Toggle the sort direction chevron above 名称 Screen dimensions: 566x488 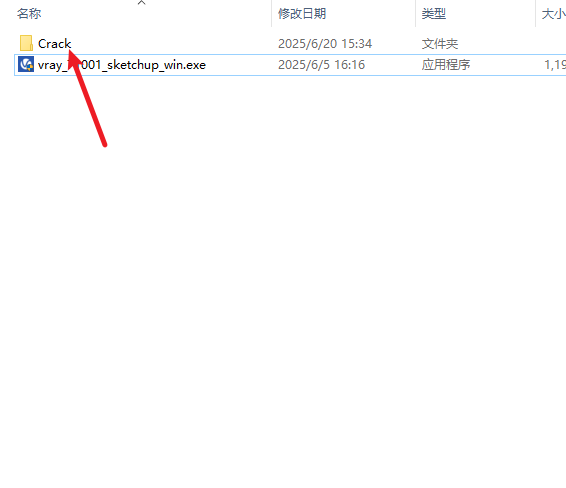tap(142, 3)
